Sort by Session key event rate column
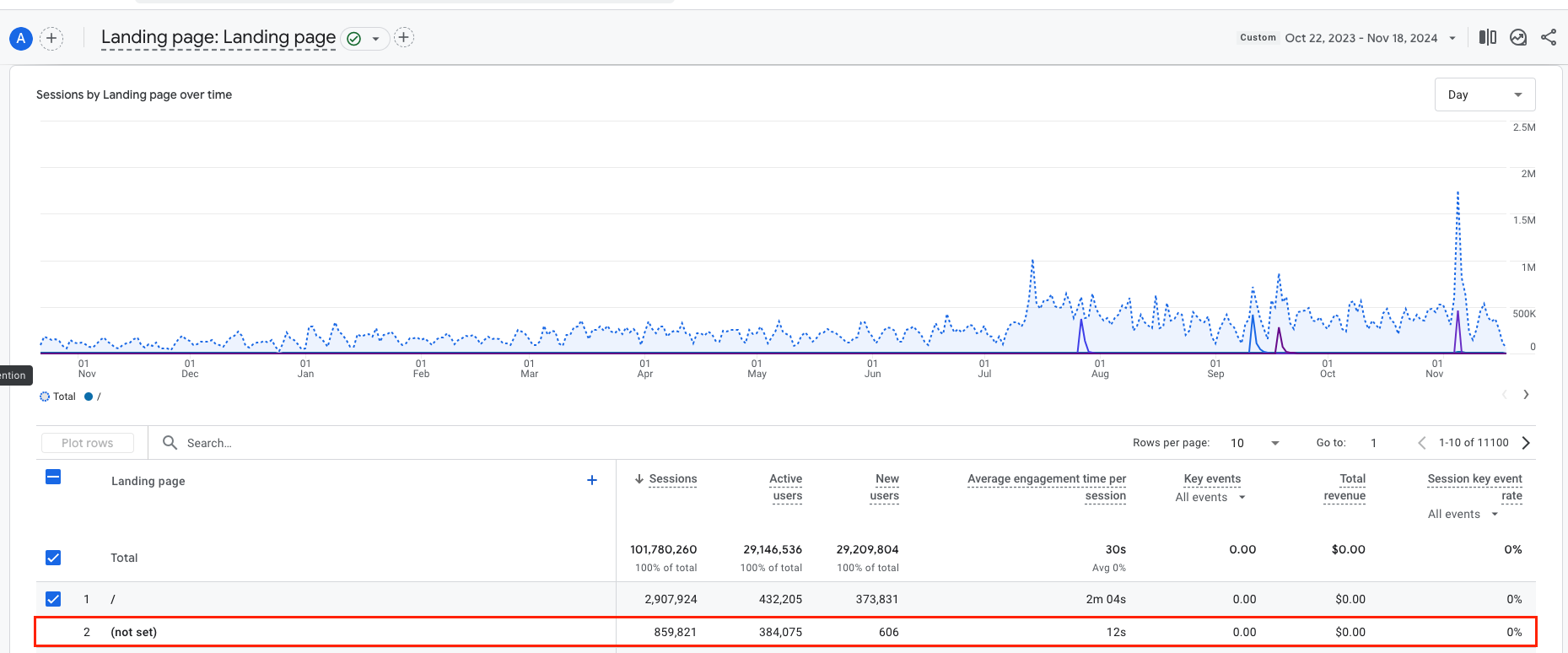The image size is (1568, 653). point(1475,487)
